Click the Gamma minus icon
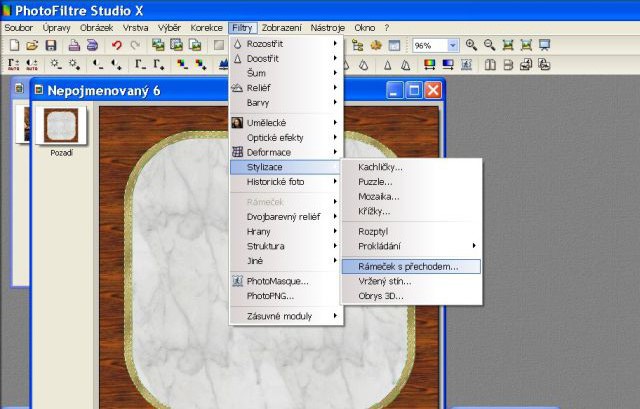 pos(140,64)
